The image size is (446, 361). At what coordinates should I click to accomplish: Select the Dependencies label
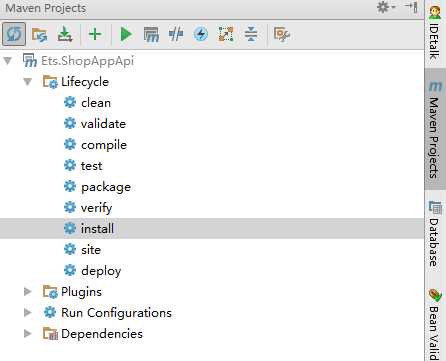[102, 334]
